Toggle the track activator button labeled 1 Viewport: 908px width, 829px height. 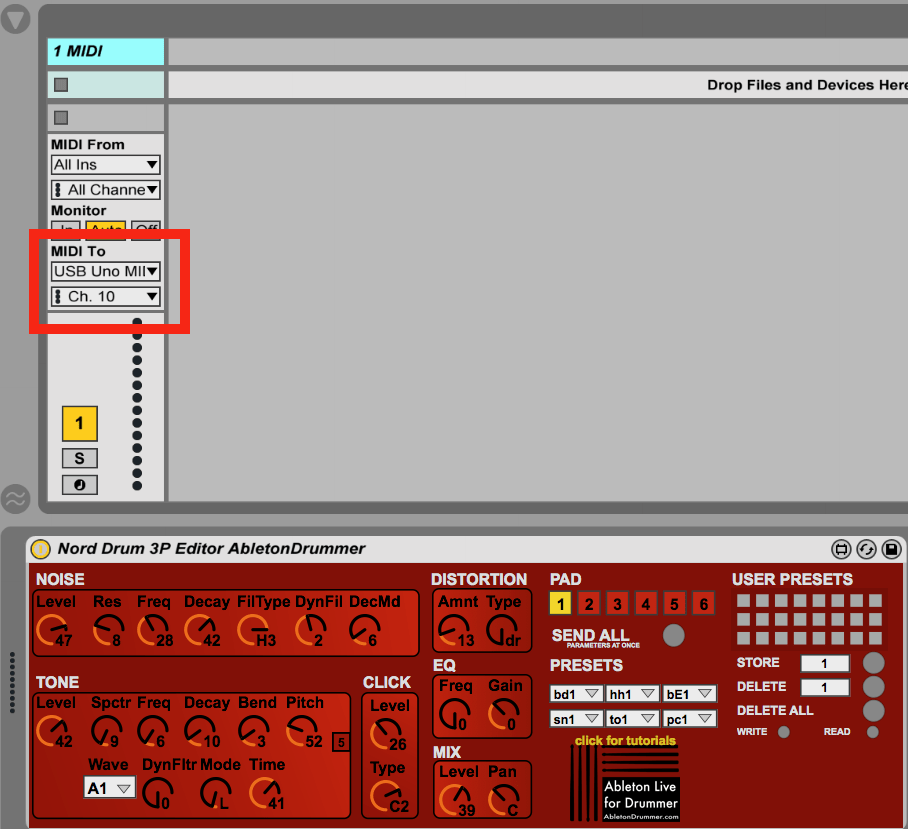(79, 424)
